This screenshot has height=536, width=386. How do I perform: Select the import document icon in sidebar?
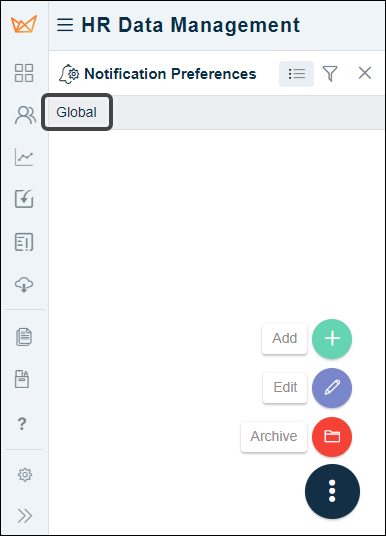click(24, 199)
